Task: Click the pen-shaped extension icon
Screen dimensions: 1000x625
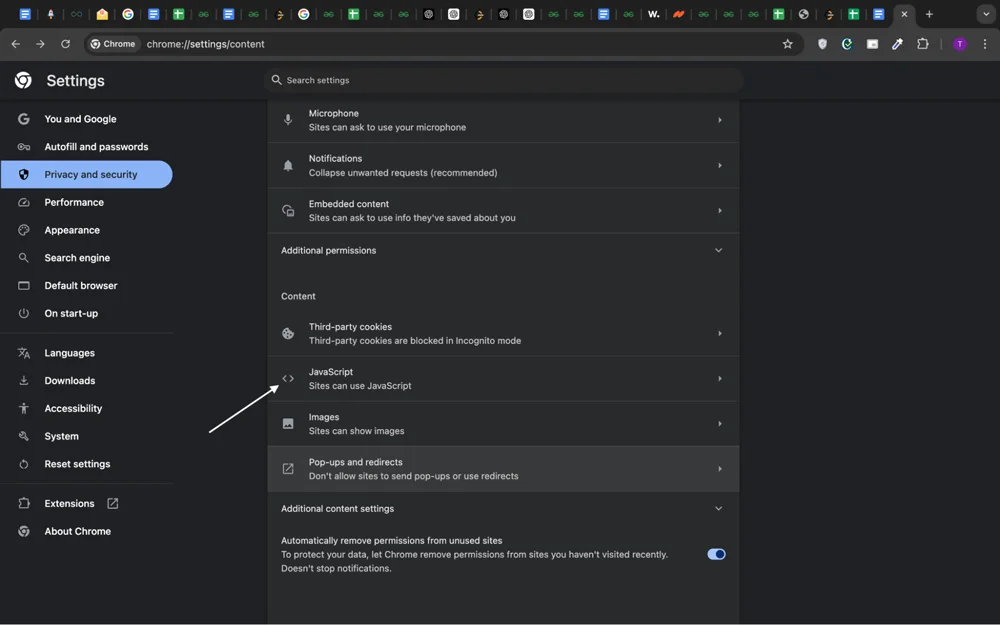Action: [897, 44]
